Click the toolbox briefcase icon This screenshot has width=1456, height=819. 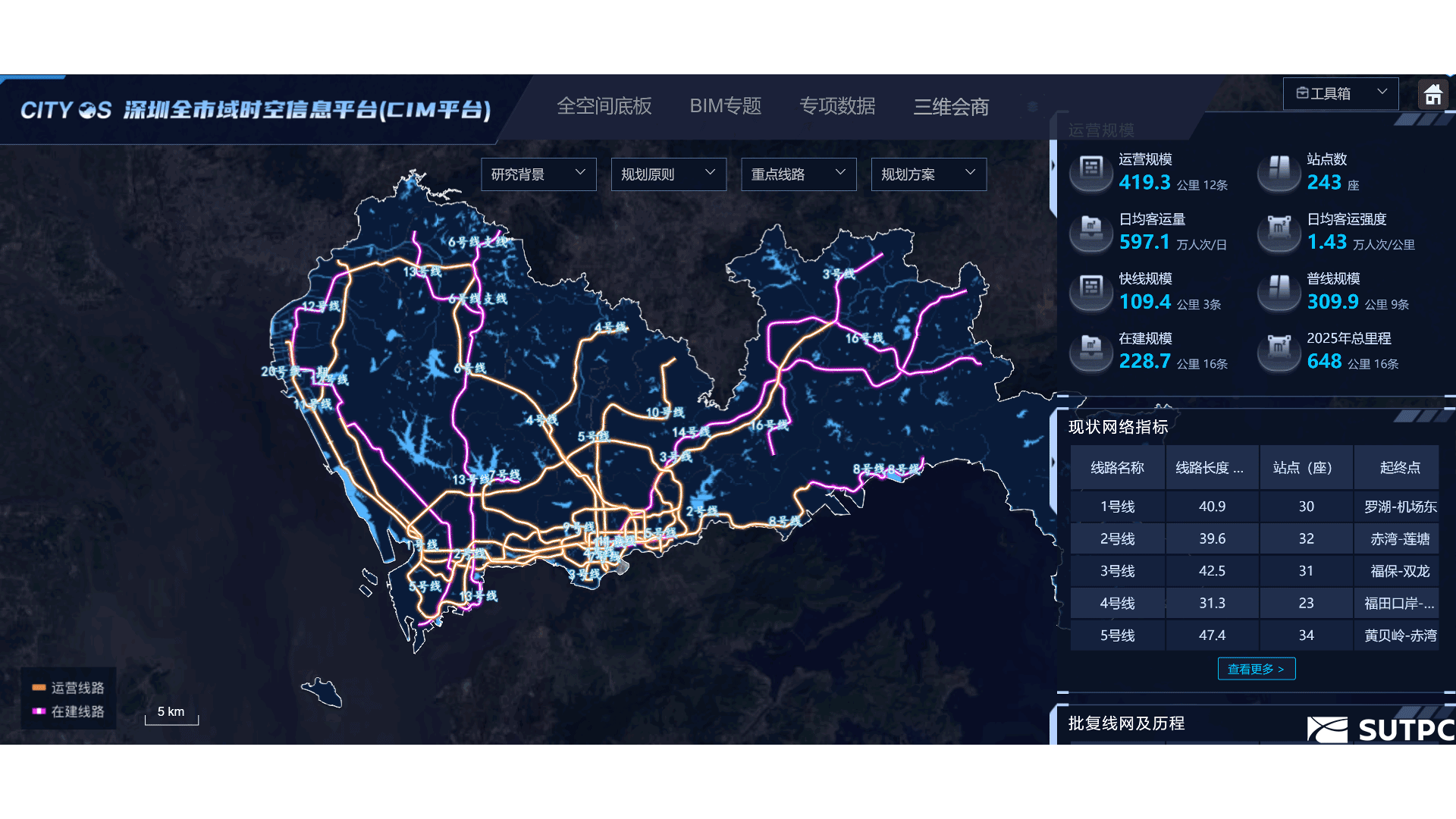pos(1302,93)
